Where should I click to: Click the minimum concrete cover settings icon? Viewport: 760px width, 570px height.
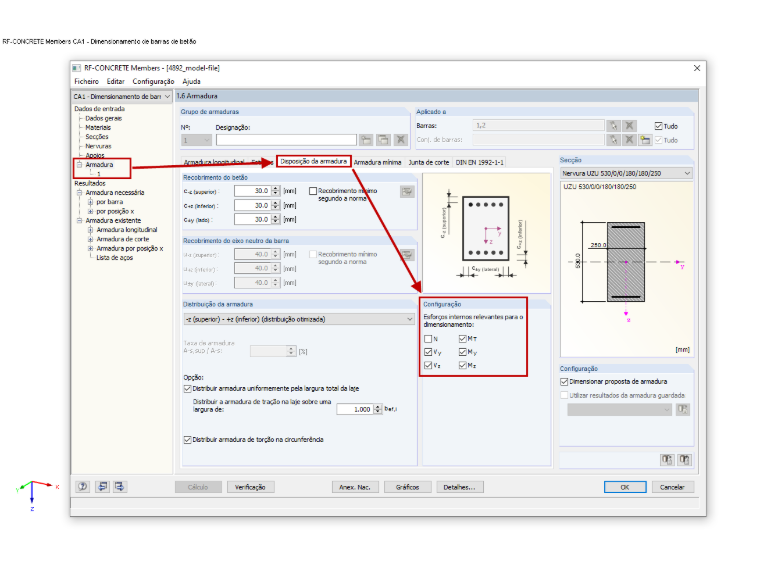click(x=407, y=191)
